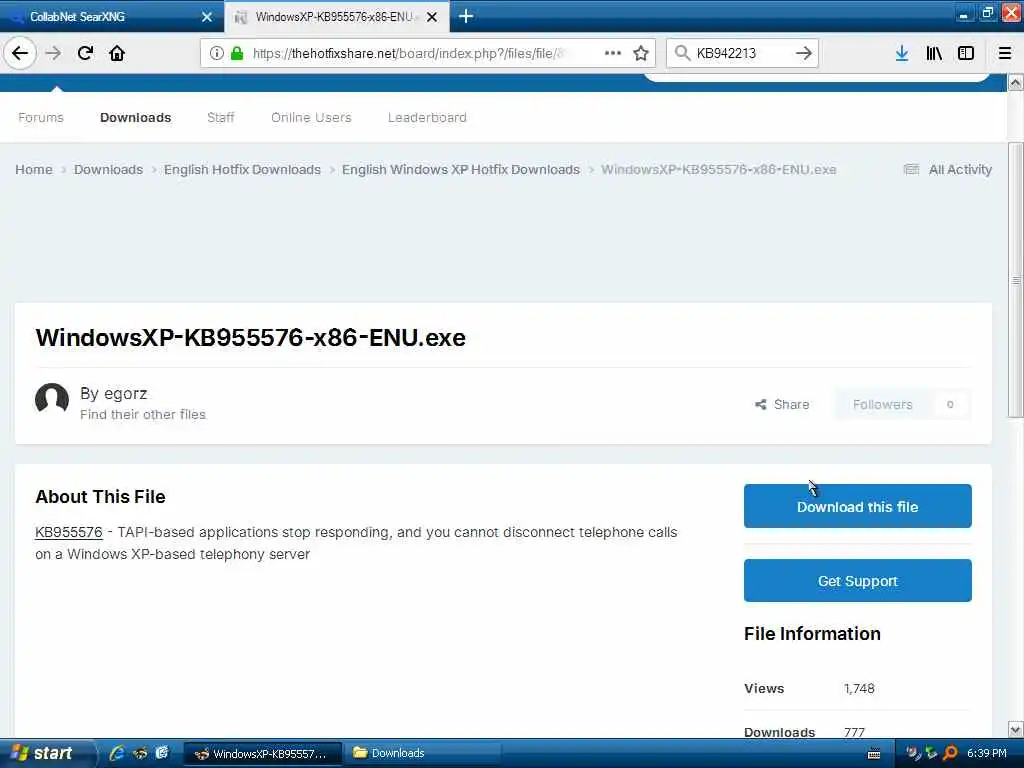Click the keyboard icon in the taskbar
1024x768 pixels.
coord(874,754)
